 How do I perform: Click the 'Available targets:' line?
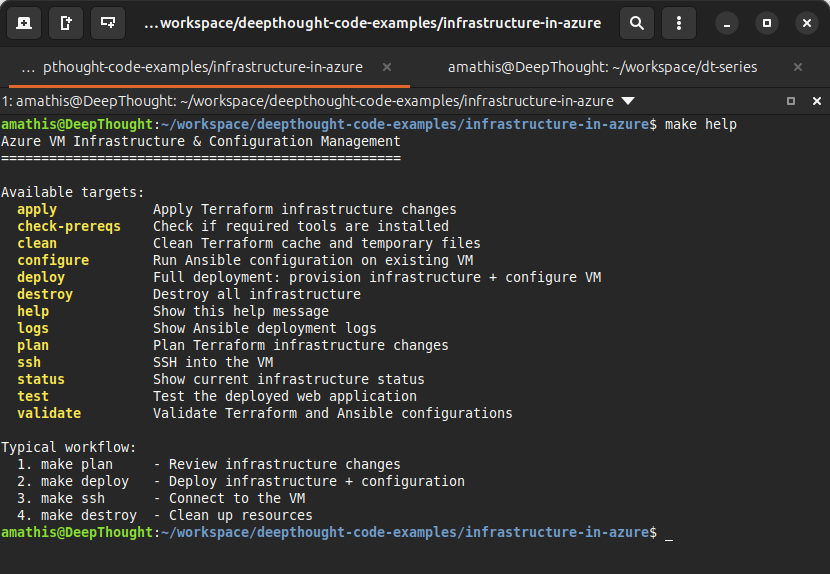(73, 192)
